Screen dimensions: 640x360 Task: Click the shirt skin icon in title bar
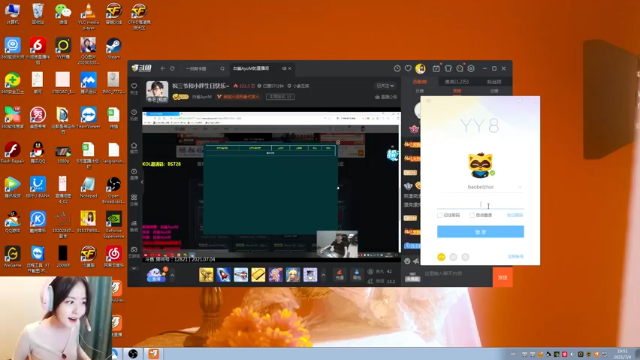tap(448, 69)
